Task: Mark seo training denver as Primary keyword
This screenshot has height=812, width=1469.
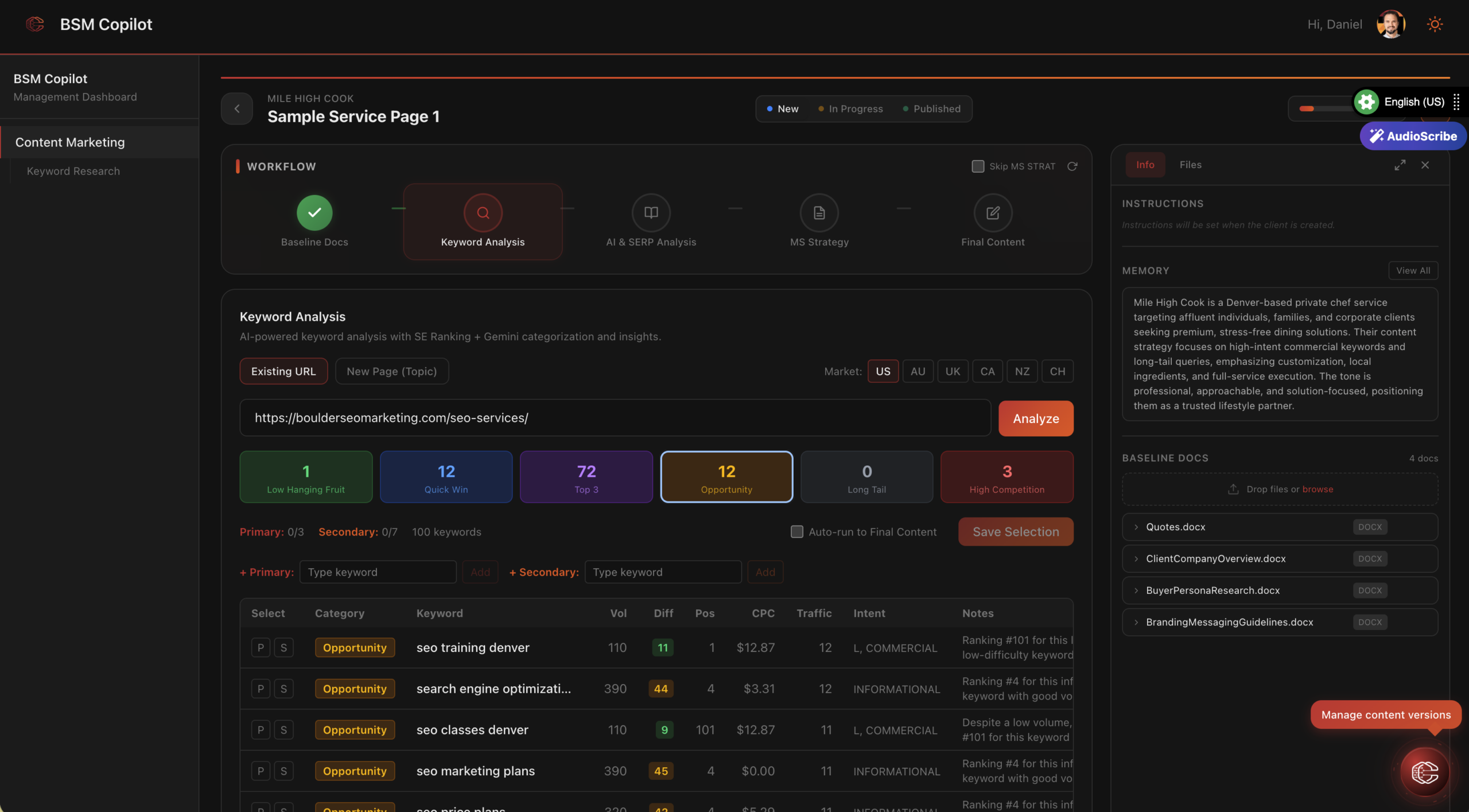Action: pyautogui.click(x=261, y=647)
